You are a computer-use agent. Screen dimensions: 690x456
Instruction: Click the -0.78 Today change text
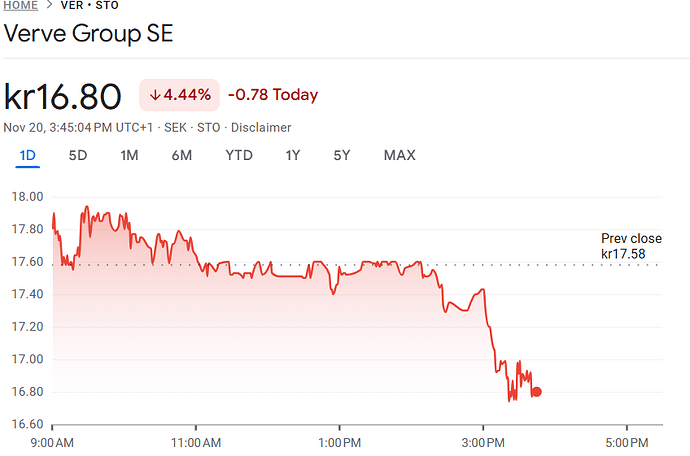pos(273,95)
